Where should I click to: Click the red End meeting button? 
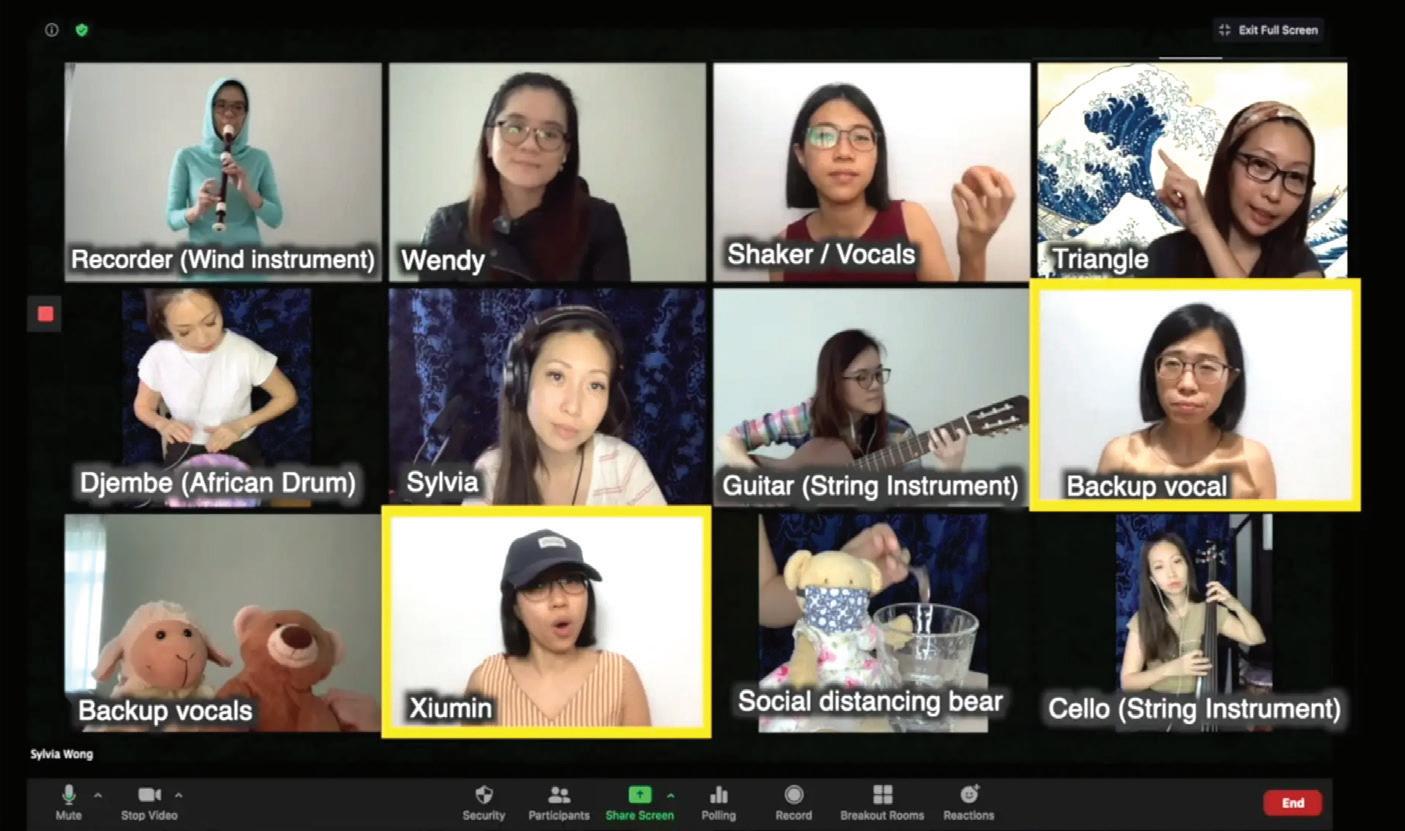click(x=1292, y=803)
